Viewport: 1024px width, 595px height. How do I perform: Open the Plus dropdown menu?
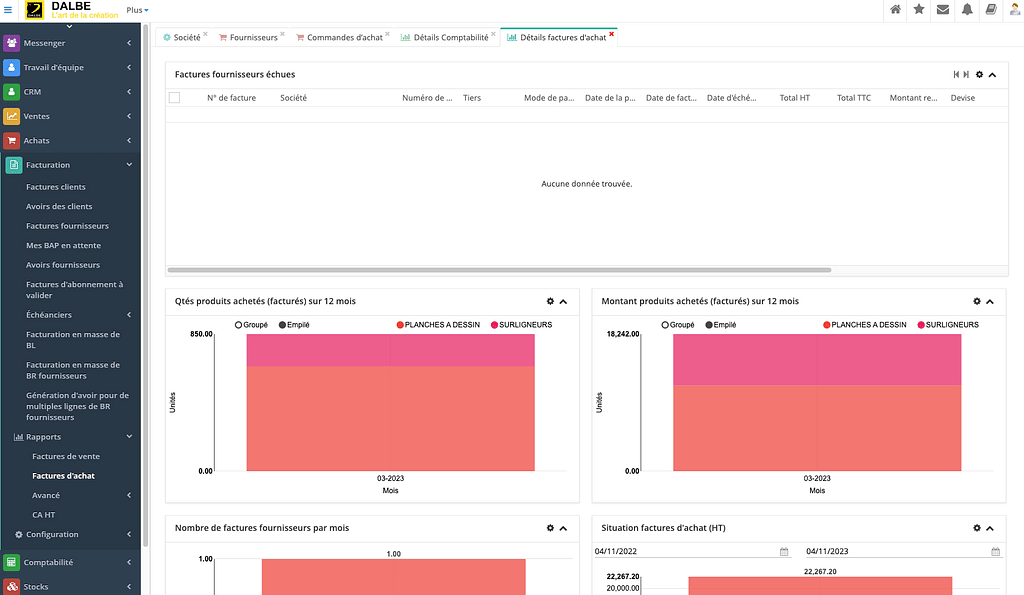(137, 10)
